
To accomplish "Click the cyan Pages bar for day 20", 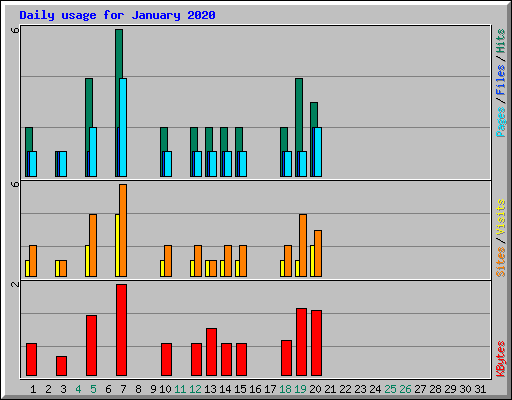I will [318, 152].
